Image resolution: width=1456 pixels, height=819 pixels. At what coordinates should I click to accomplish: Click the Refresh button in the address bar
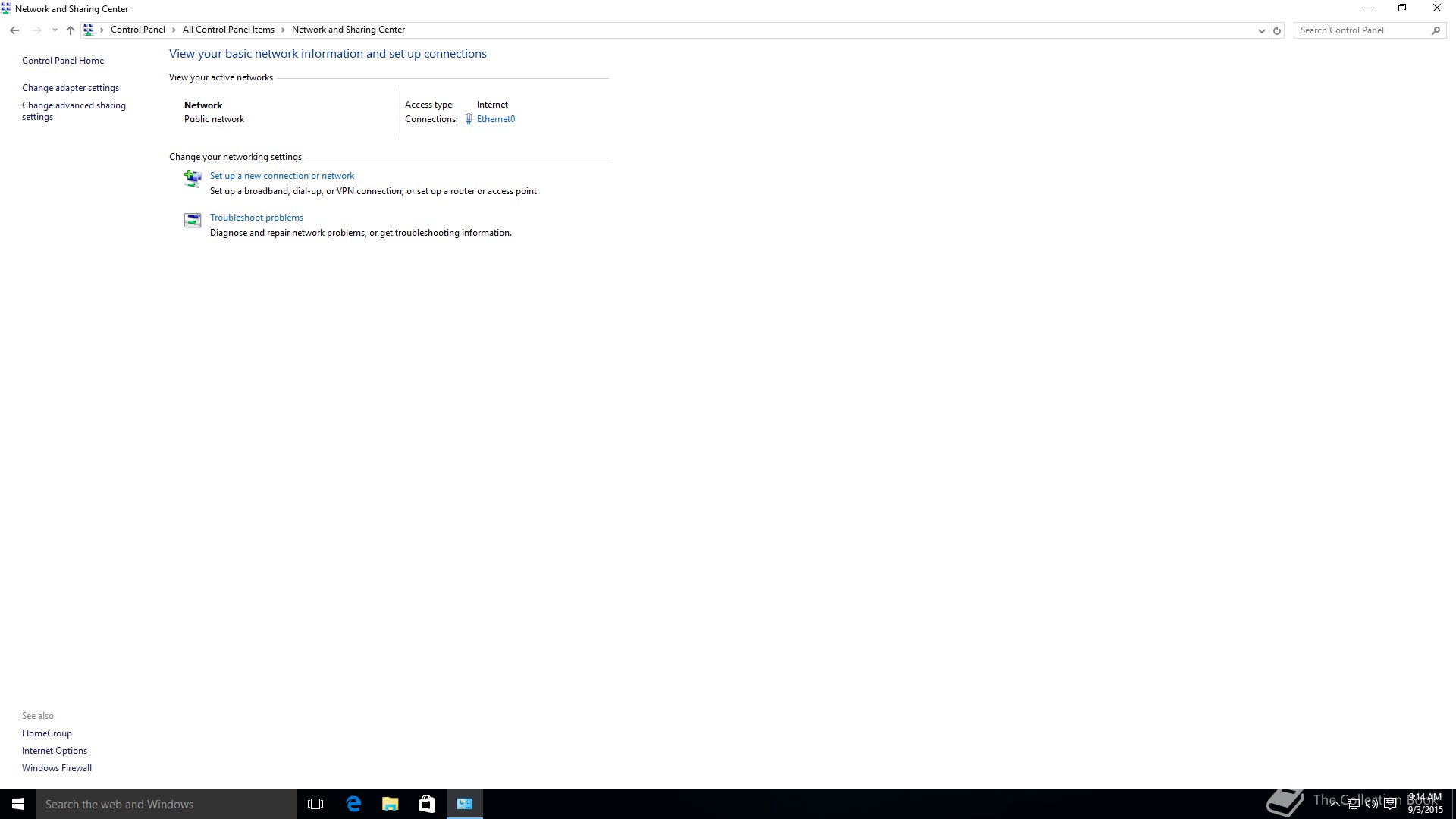1277,30
